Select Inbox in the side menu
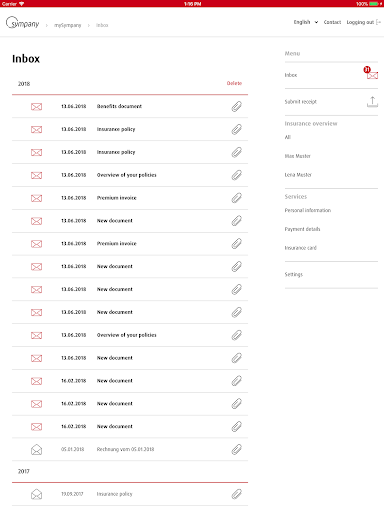The width and height of the screenshot is (384, 512). tap(291, 75)
